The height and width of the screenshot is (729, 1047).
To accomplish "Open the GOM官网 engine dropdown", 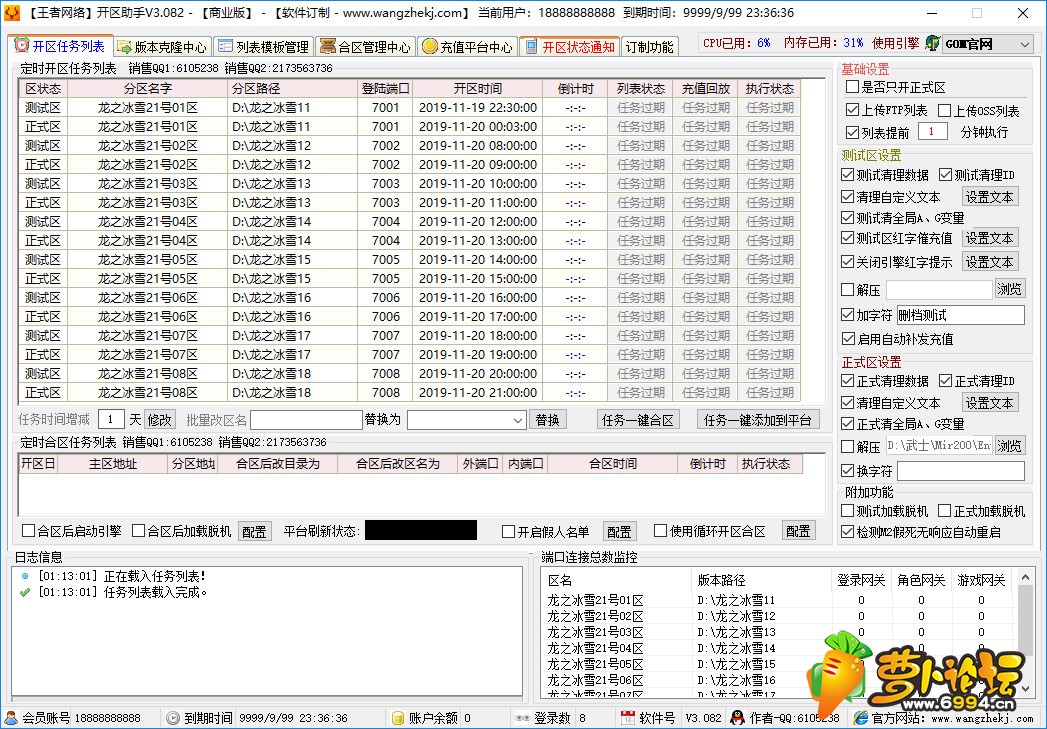I will click(x=1025, y=44).
